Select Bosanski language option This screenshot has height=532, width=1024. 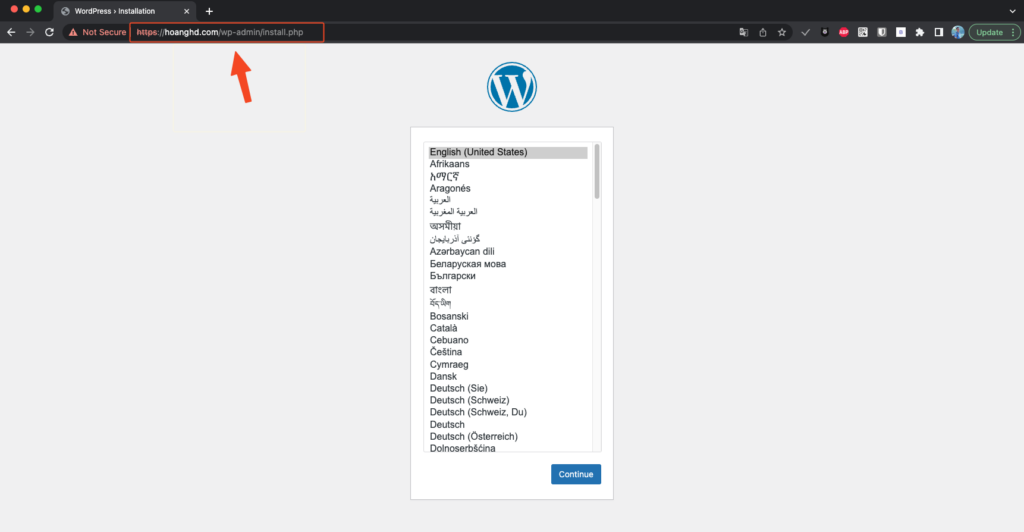(449, 316)
